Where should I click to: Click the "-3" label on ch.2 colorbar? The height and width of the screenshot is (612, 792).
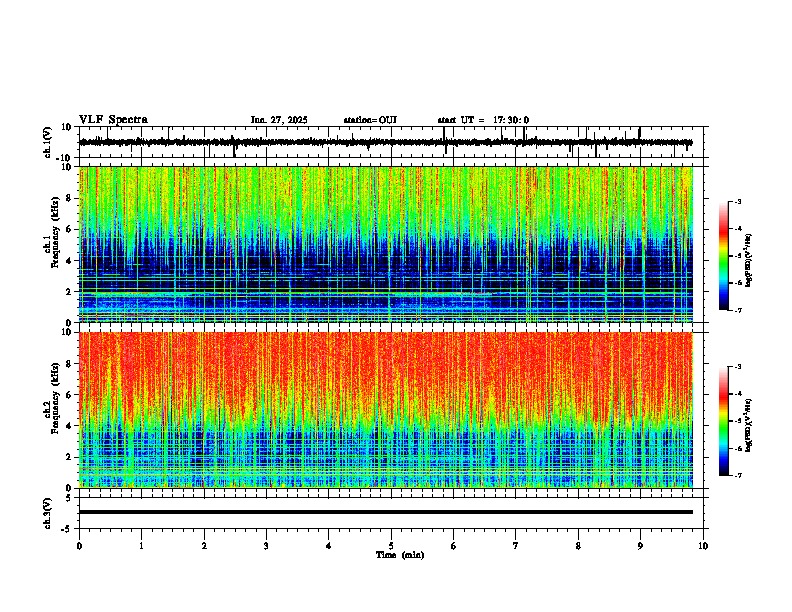pyautogui.click(x=738, y=367)
